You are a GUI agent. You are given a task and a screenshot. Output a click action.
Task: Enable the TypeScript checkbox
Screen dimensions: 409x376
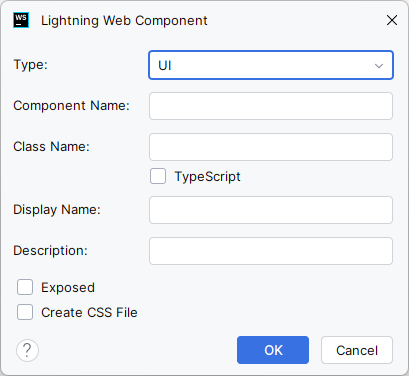(x=158, y=176)
